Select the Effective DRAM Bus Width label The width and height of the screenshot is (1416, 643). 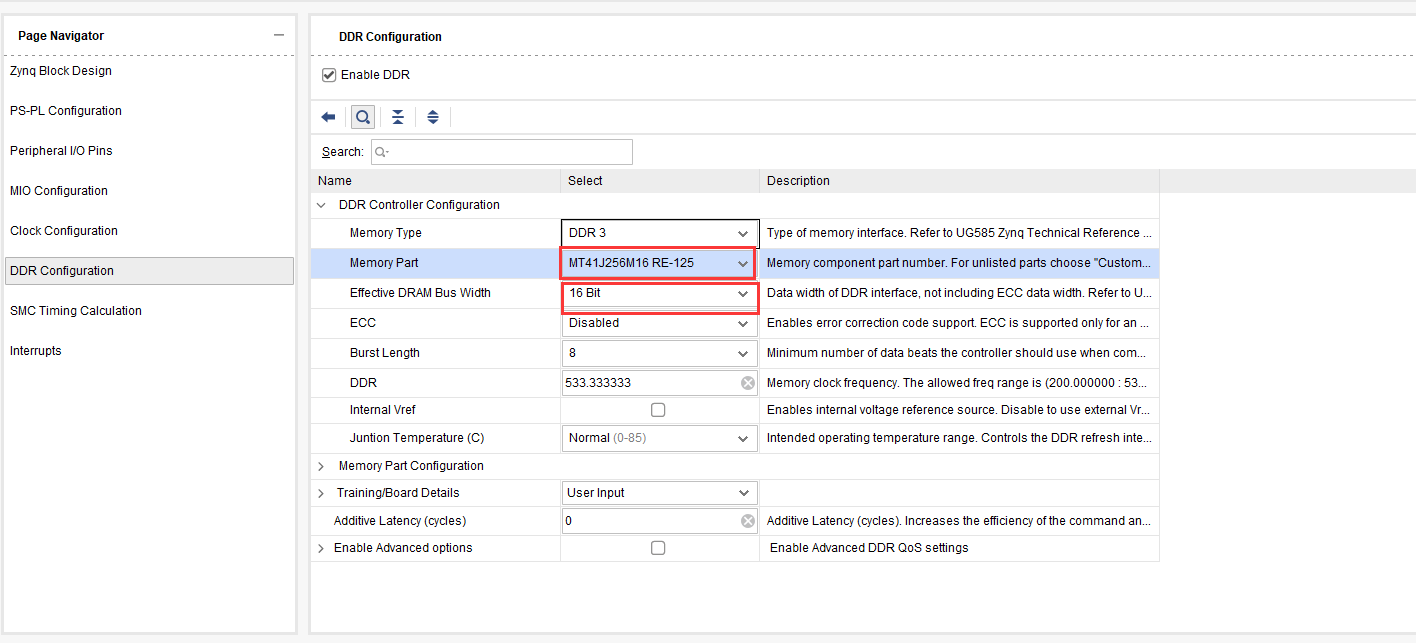point(420,293)
